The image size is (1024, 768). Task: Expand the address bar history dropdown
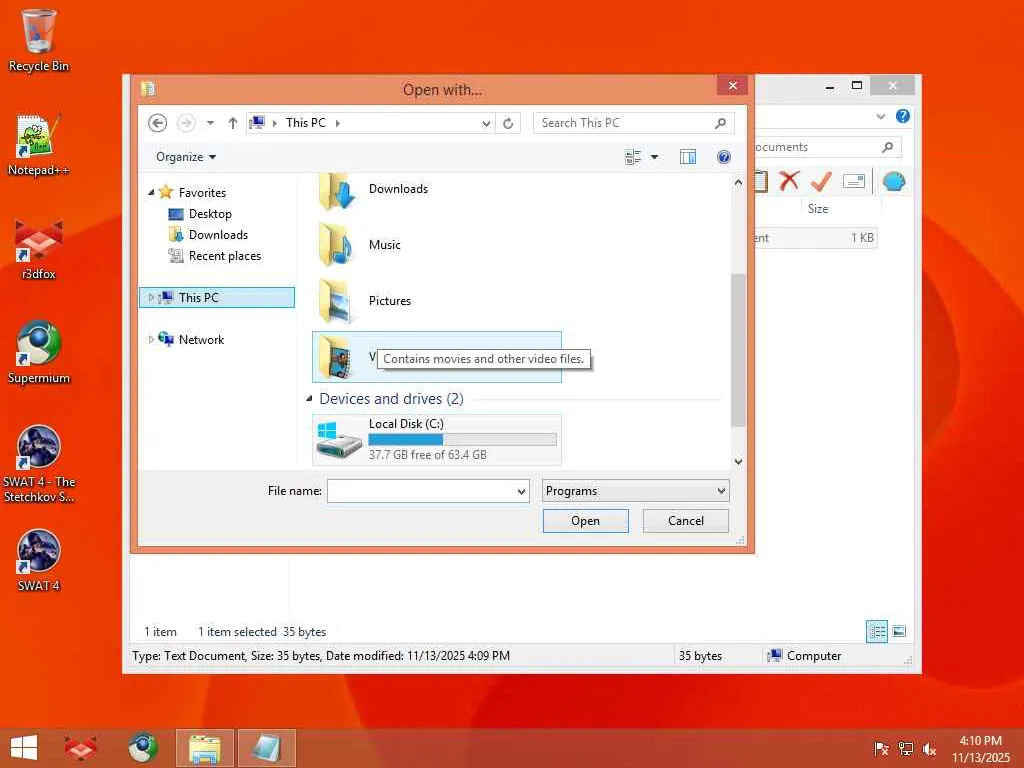486,123
